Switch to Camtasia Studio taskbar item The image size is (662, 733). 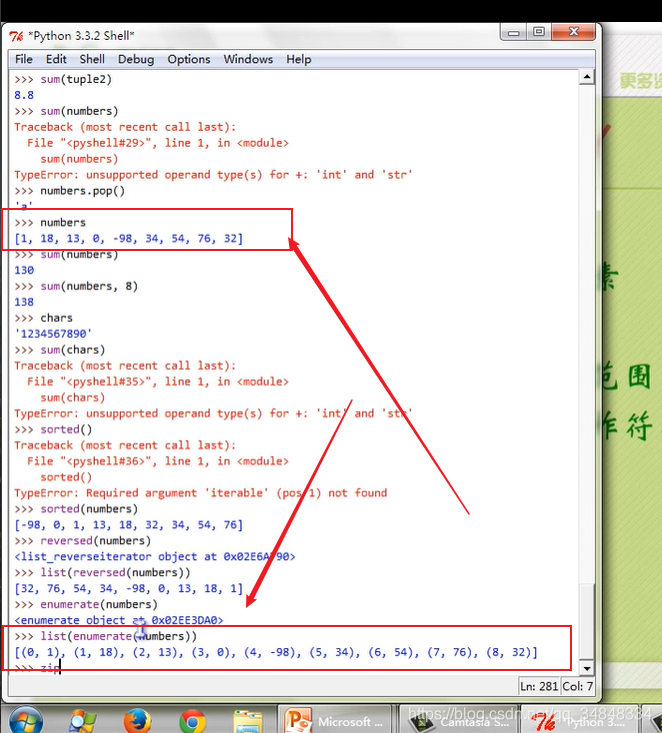click(458, 721)
